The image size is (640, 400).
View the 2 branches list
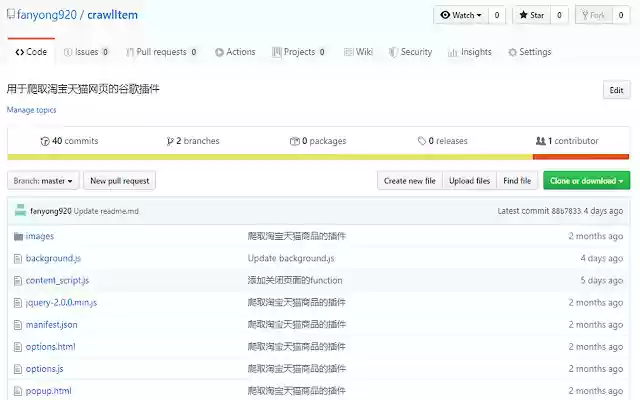(193, 141)
